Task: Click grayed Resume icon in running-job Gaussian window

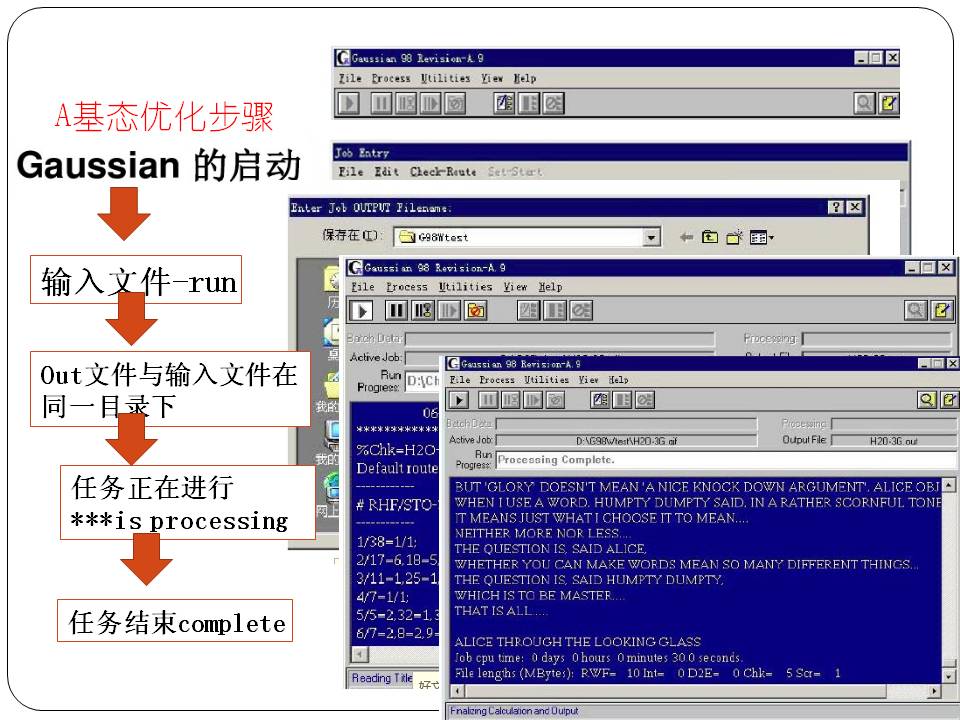Action: point(449,310)
